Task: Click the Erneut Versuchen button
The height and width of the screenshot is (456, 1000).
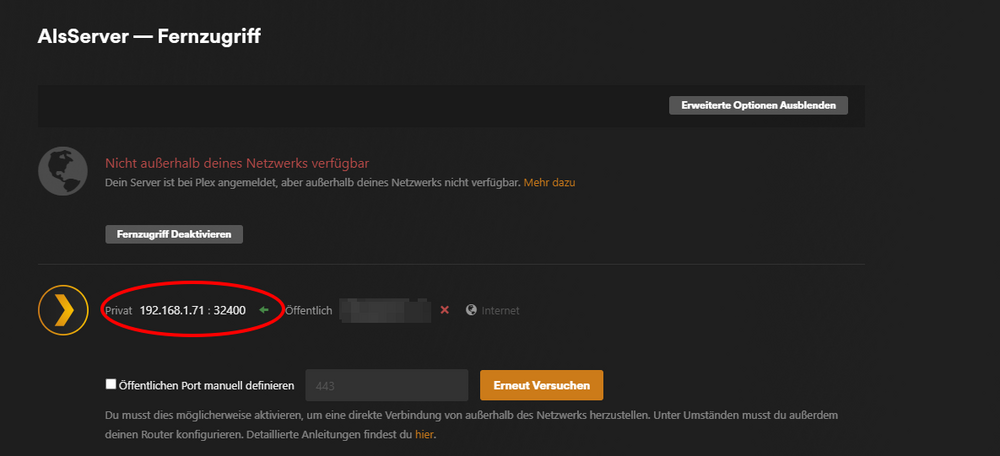Action: pos(541,385)
